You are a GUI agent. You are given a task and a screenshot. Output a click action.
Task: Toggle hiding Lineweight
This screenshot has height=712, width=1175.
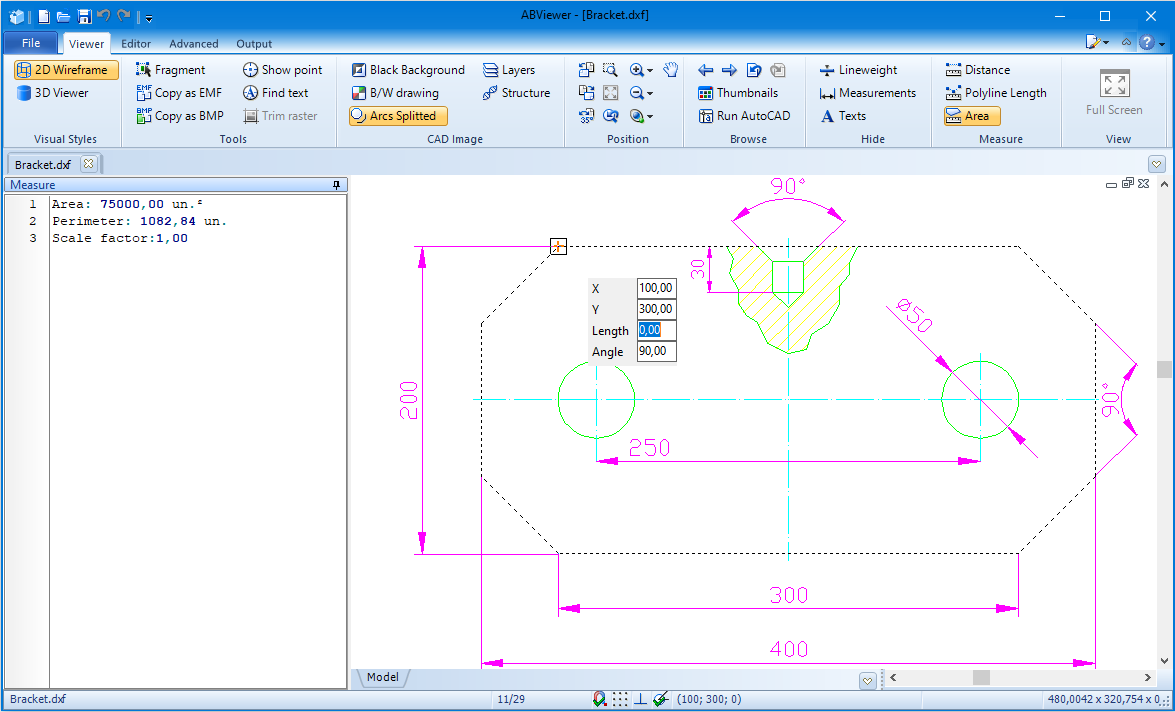click(x=858, y=70)
